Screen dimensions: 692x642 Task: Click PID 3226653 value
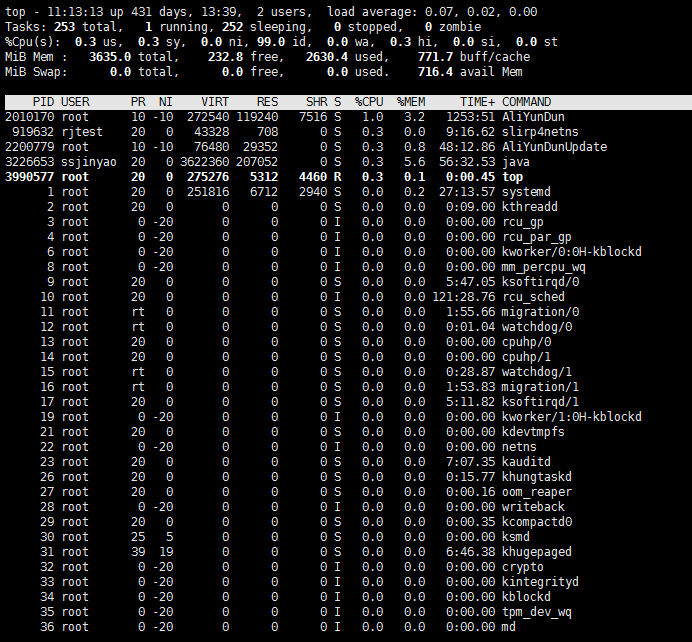coord(30,162)
